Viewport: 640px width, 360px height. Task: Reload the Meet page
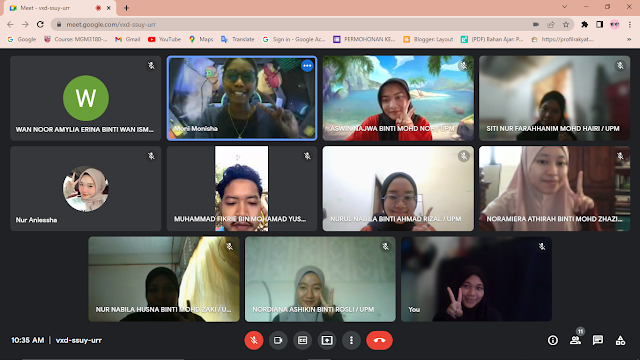click(40, 24)
